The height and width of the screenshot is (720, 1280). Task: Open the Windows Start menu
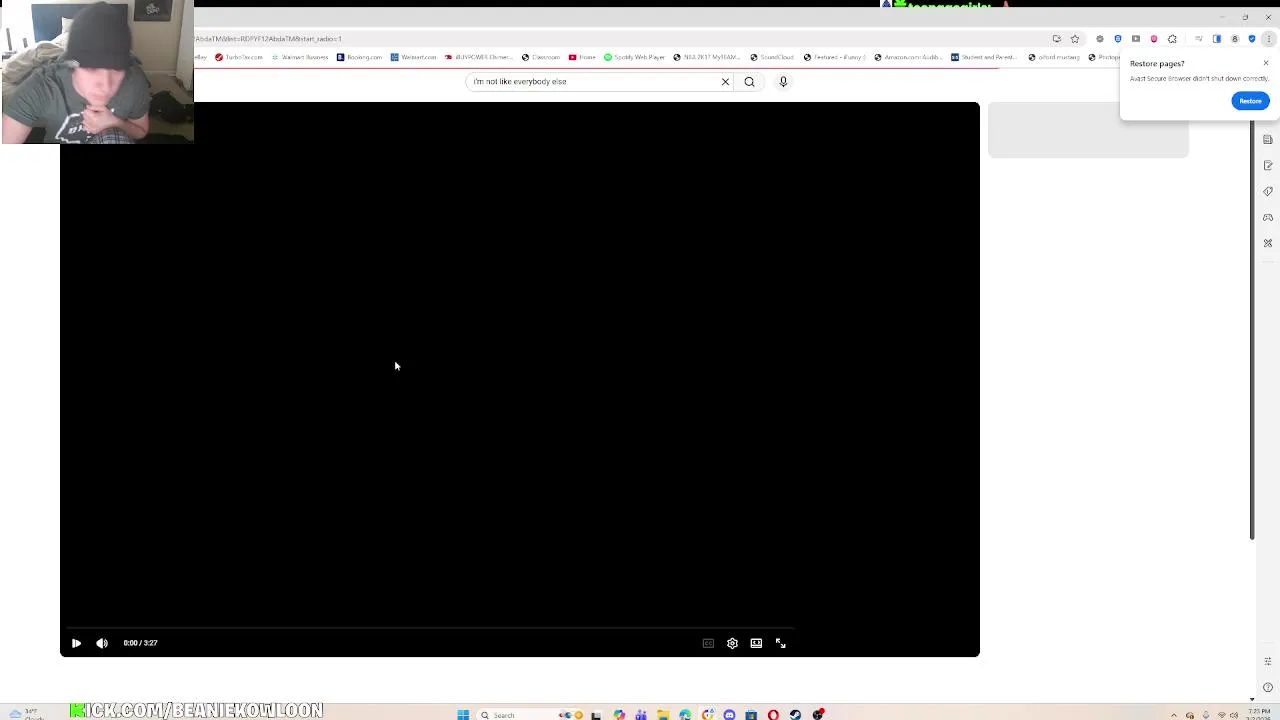click(x=463, y=715)
